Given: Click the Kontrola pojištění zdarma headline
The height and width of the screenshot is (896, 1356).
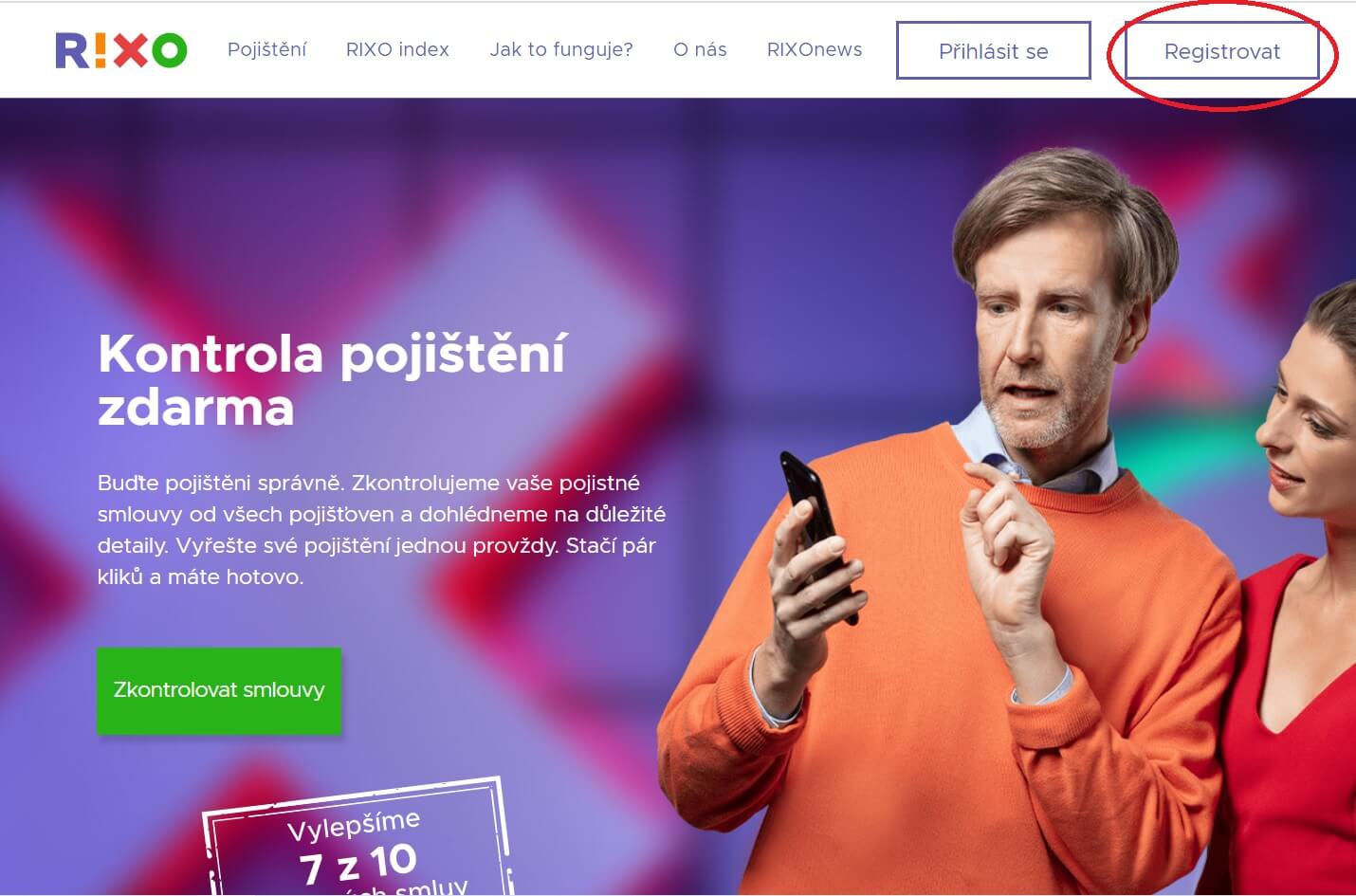Looking at the screenshot, I should pos(332,380).
